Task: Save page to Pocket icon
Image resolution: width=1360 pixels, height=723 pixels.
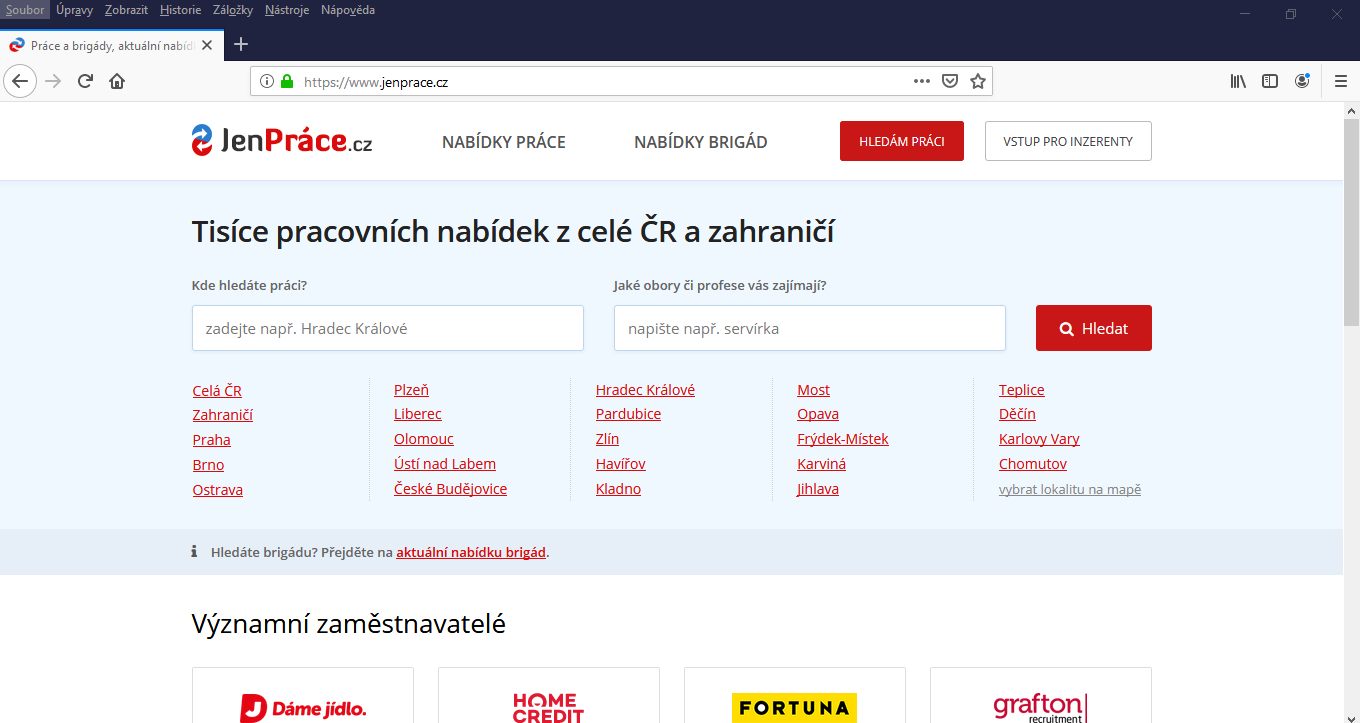Action: tap(951, 81)
